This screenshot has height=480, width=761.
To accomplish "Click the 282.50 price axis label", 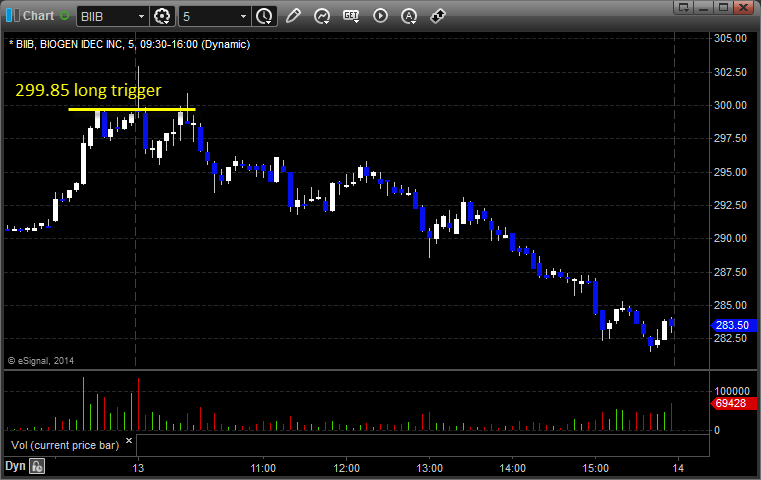I will click(730, 338).
